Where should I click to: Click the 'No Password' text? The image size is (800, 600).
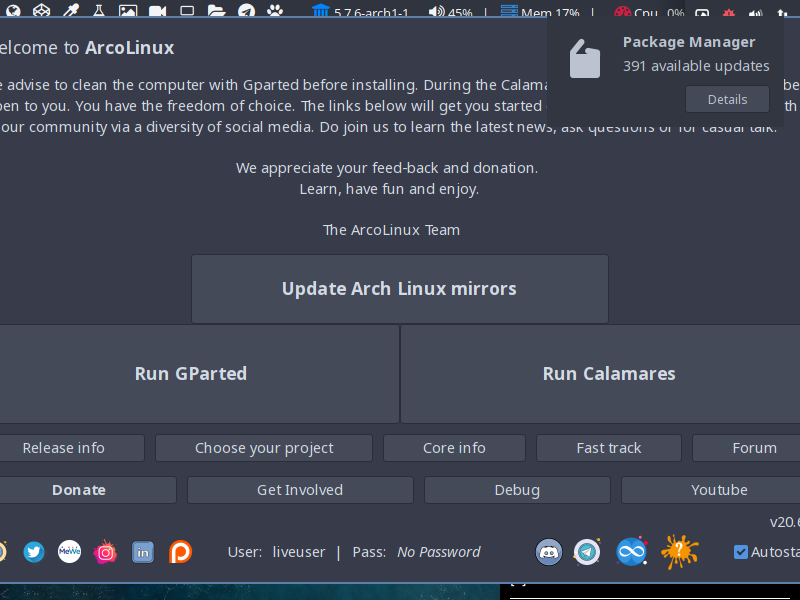(x=439, y=552)
